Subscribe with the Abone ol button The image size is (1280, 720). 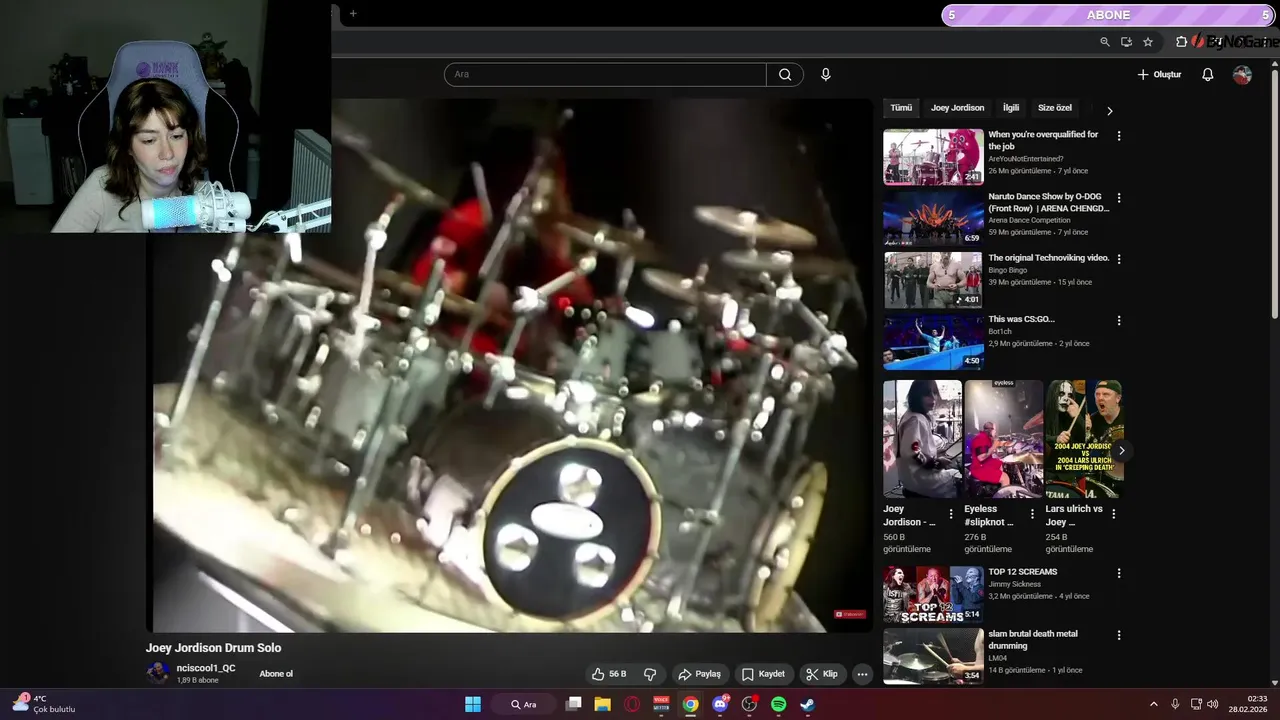(276, 674)
